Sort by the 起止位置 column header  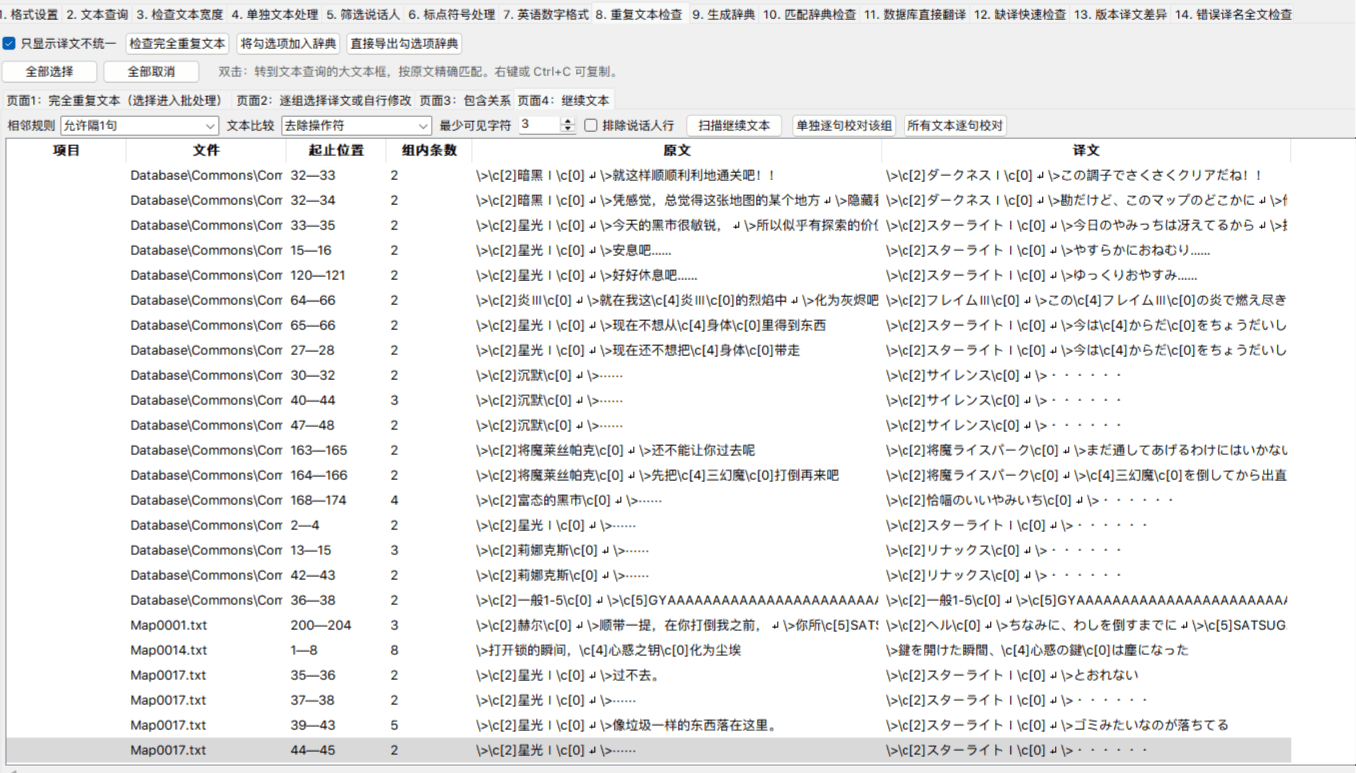(336, 150)
